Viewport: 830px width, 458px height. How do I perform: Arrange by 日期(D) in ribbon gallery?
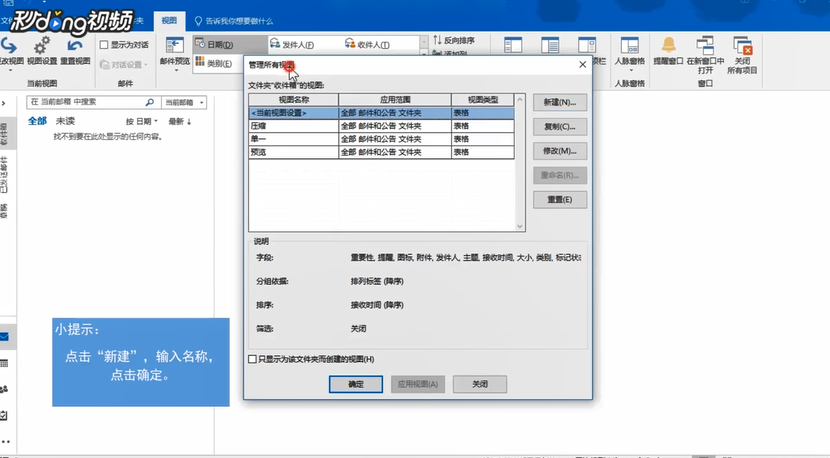point(230,44)
